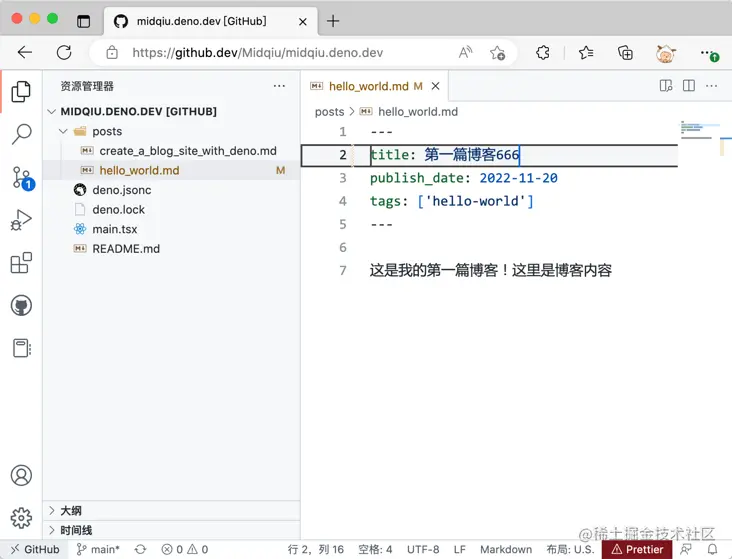Open the Accounts menu icon
Image resolution: width=732 pixels, height=559 pixels.
pyautogui.click(x=21, y=475)
